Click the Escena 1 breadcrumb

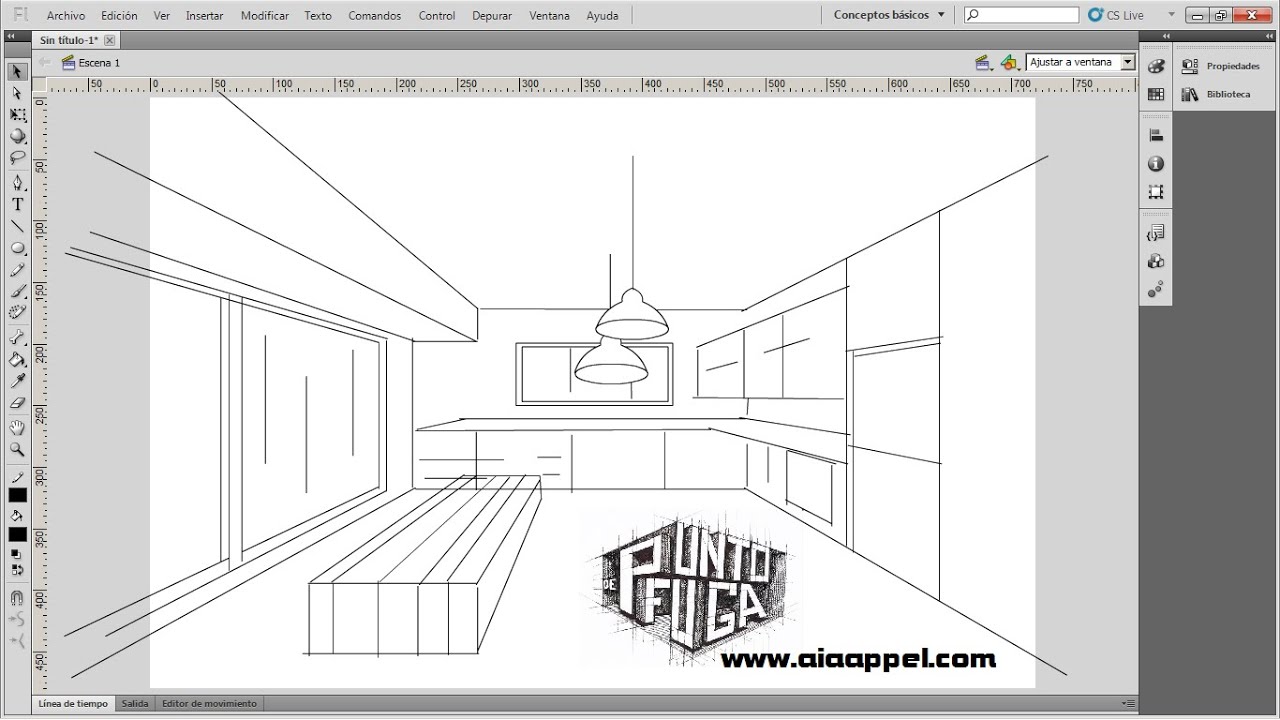click(x=90, y=62)
